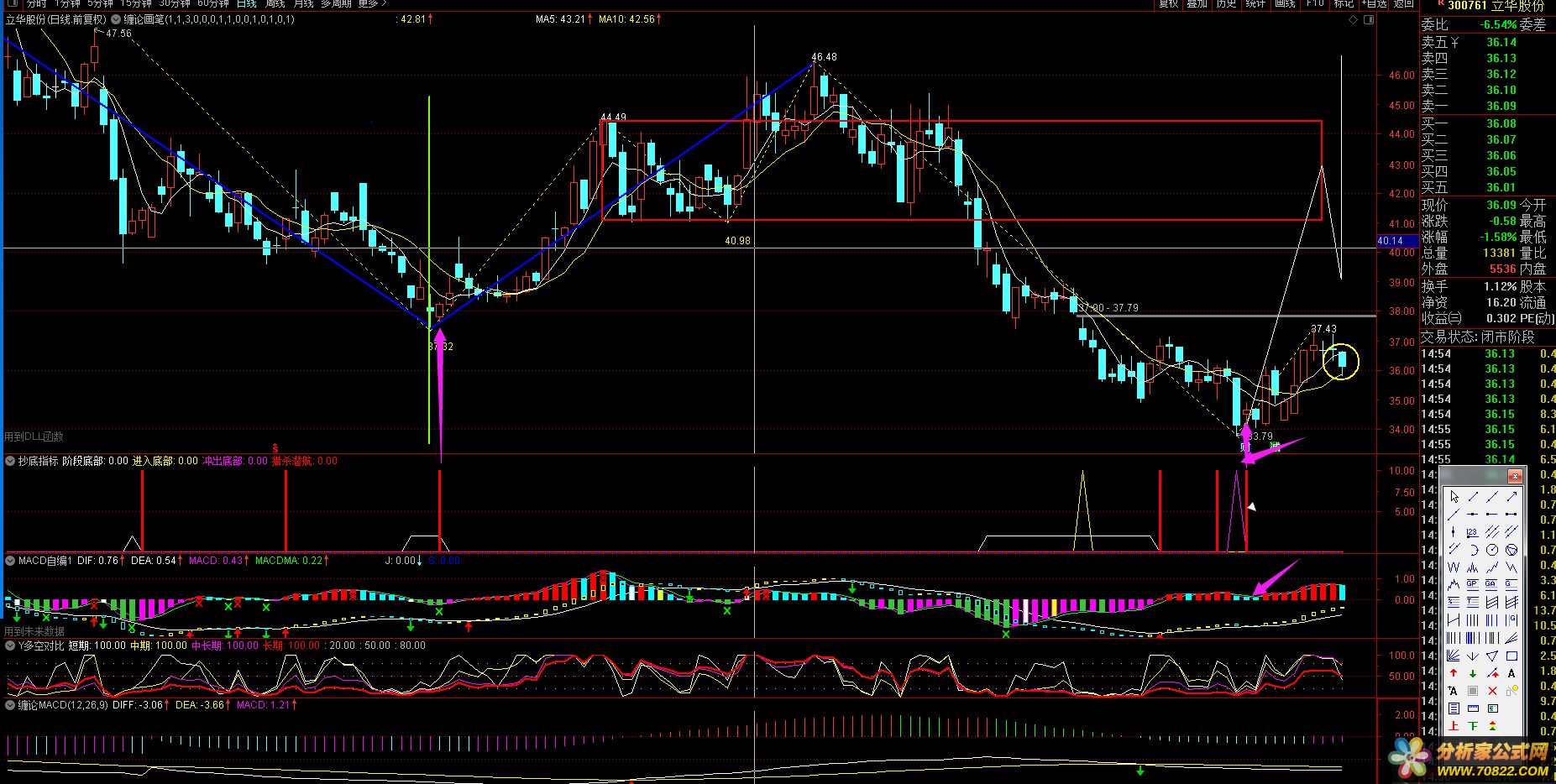Place a red up arrow marker
The image size is (1556, 784).
[x=1454, y=673]
